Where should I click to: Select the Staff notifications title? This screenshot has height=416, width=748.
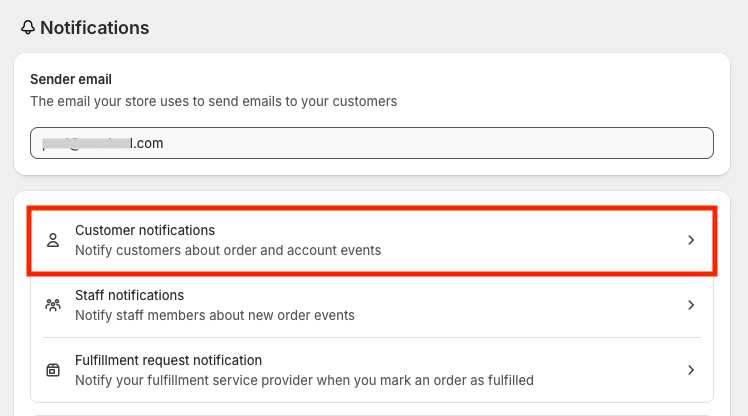[129, 295]
